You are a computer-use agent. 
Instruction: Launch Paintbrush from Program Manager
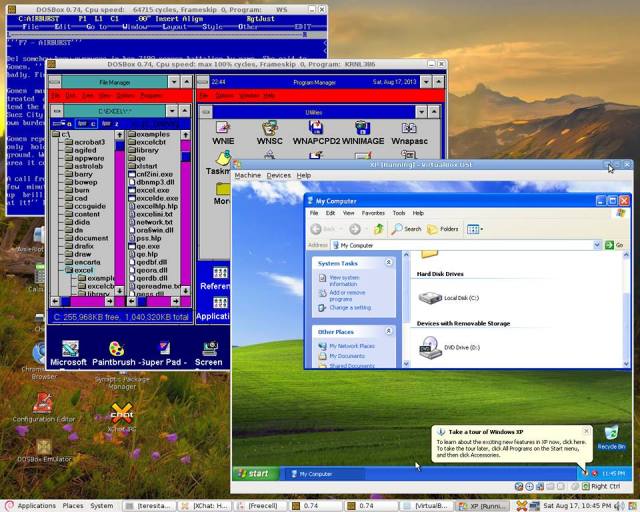pyautogui.click(x=115, y=349)
